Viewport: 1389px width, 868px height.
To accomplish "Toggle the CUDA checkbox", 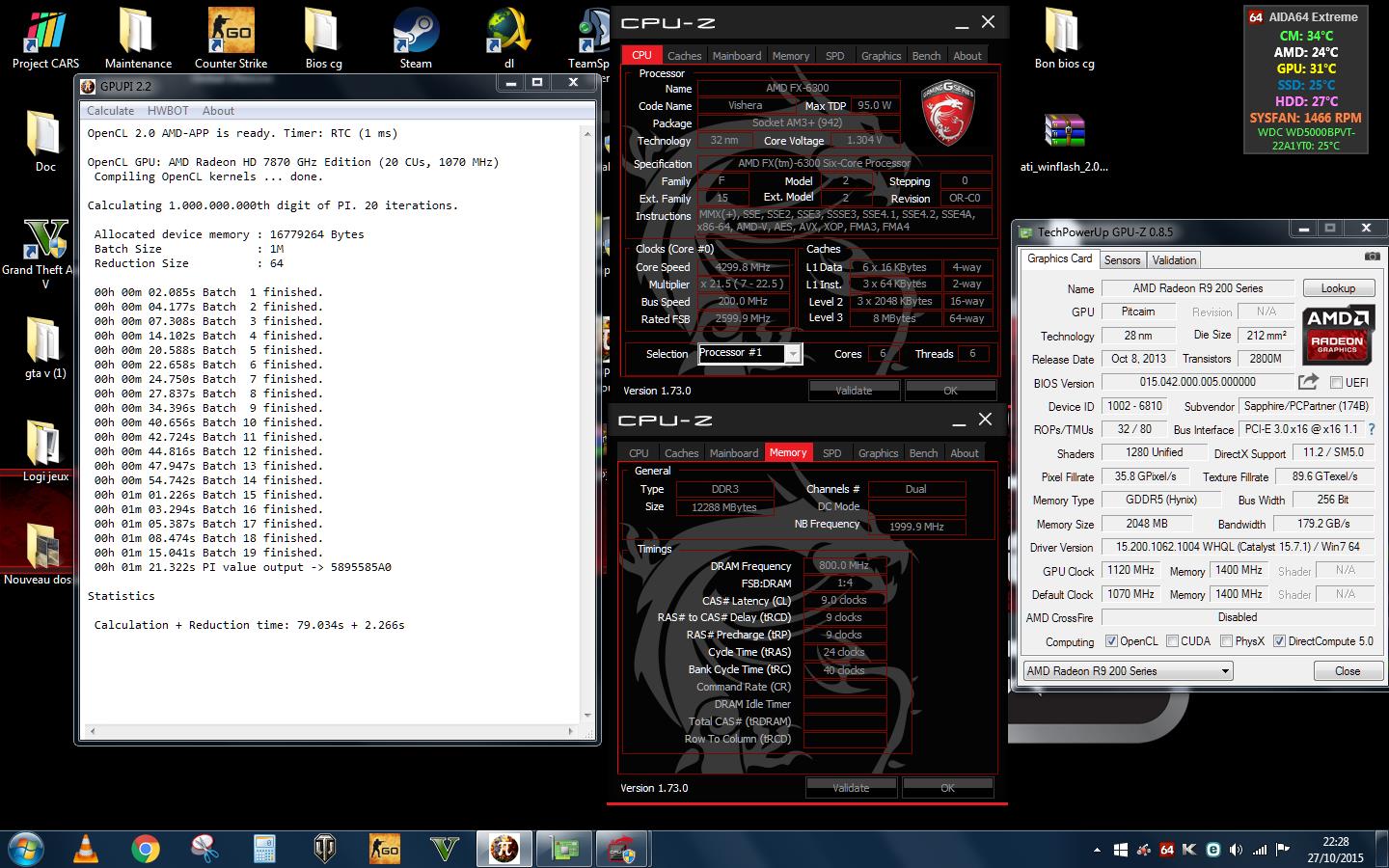I will (1172, 640).
